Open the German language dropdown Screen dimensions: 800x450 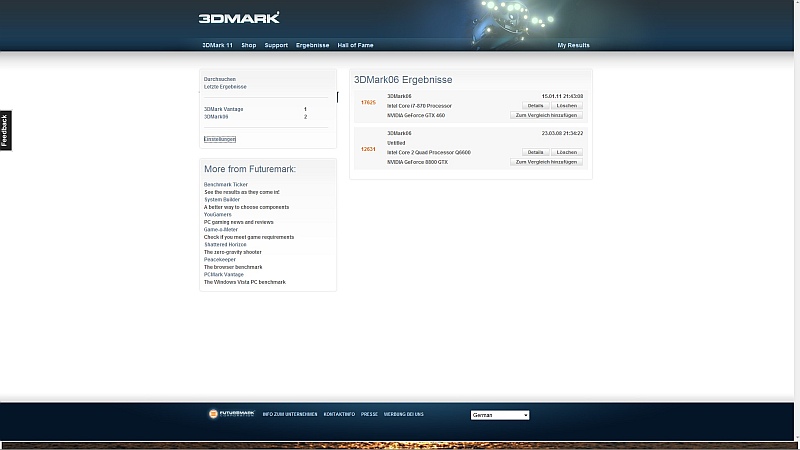(500, 415)
